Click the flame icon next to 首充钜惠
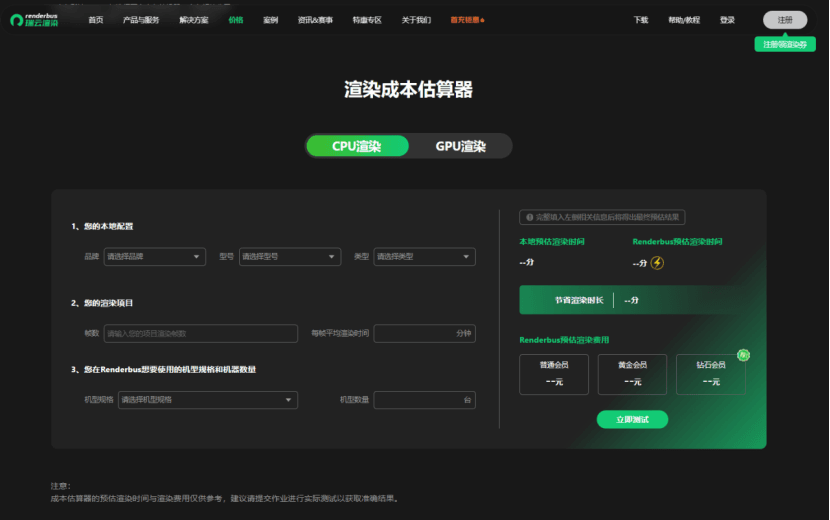Screen dimensions: 830x520 tap(482, 20)
